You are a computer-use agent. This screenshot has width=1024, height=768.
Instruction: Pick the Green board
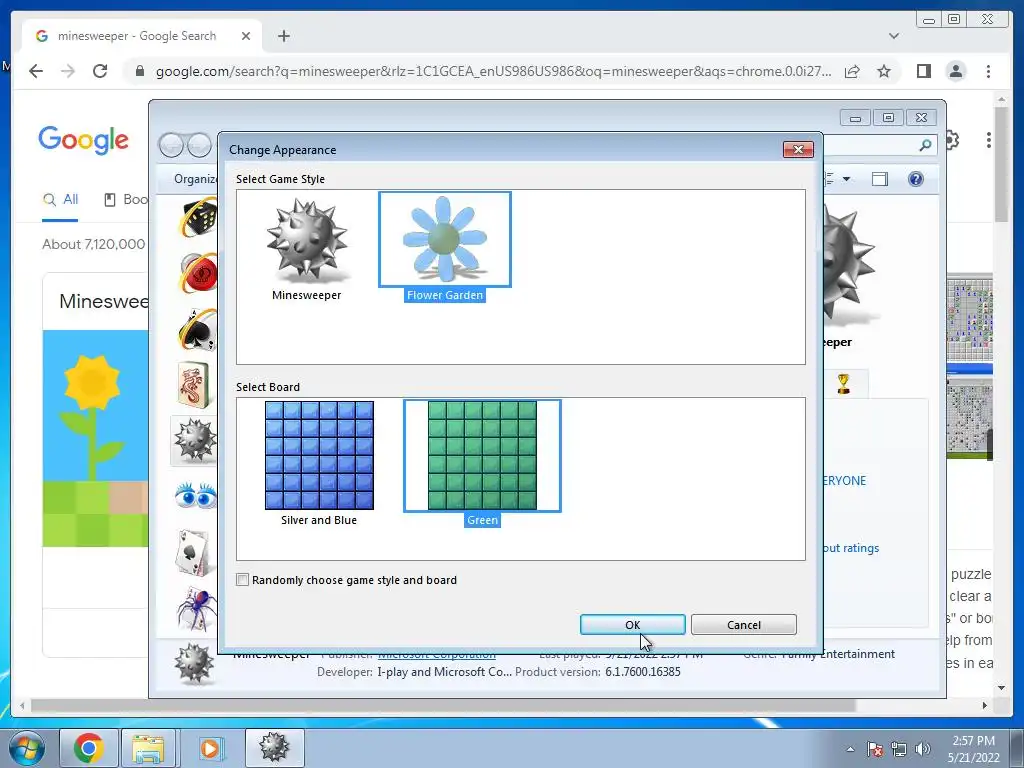482,463
